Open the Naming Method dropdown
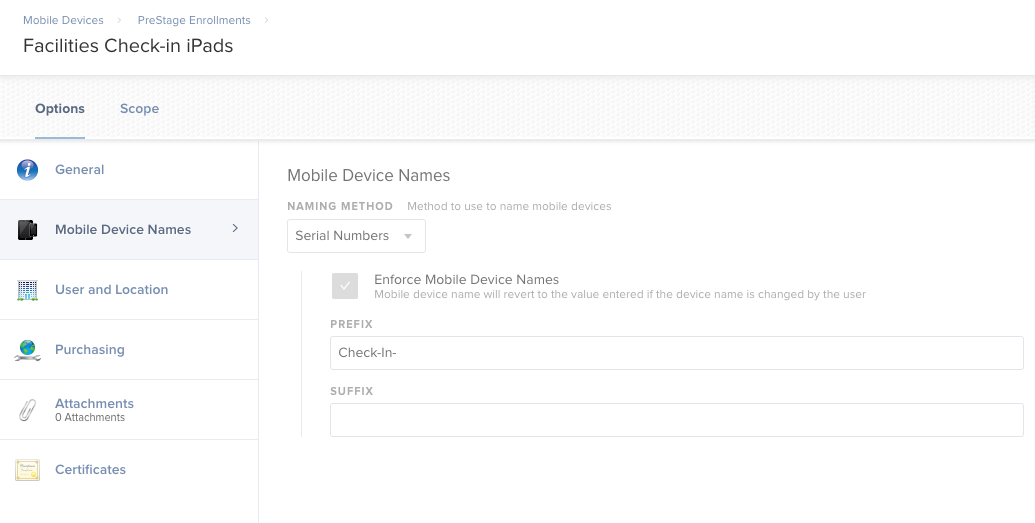This screenshot has width=1035, height=523. click(356, 236)
